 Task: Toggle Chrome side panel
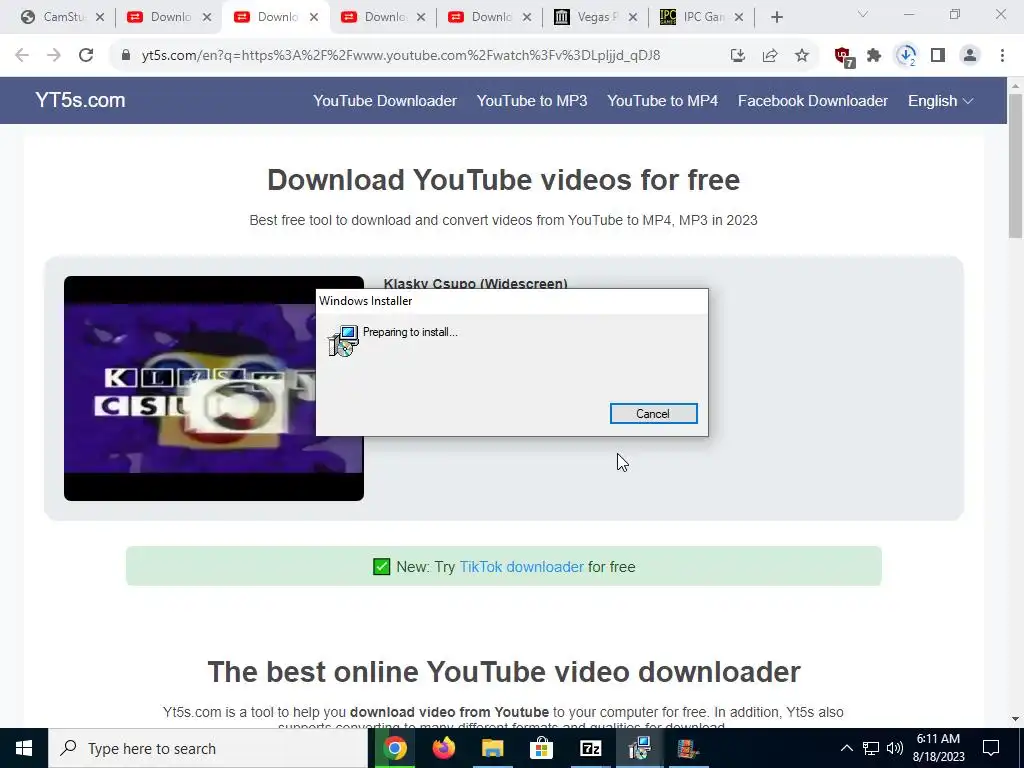[x=938, y=56]
